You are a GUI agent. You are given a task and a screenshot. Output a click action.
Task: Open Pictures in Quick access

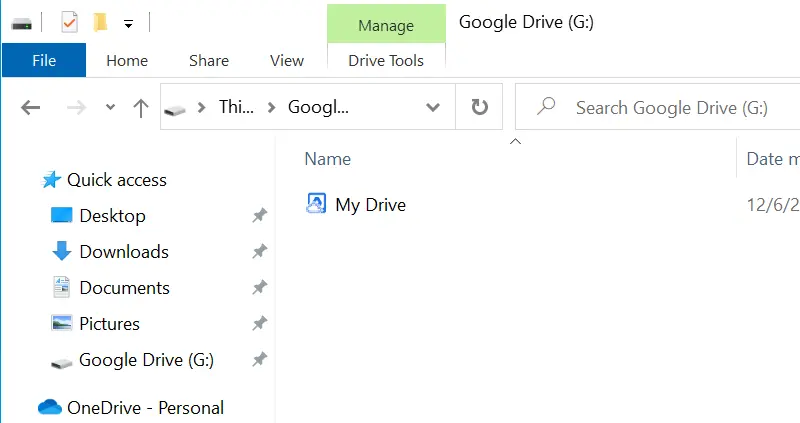(109, 324)
